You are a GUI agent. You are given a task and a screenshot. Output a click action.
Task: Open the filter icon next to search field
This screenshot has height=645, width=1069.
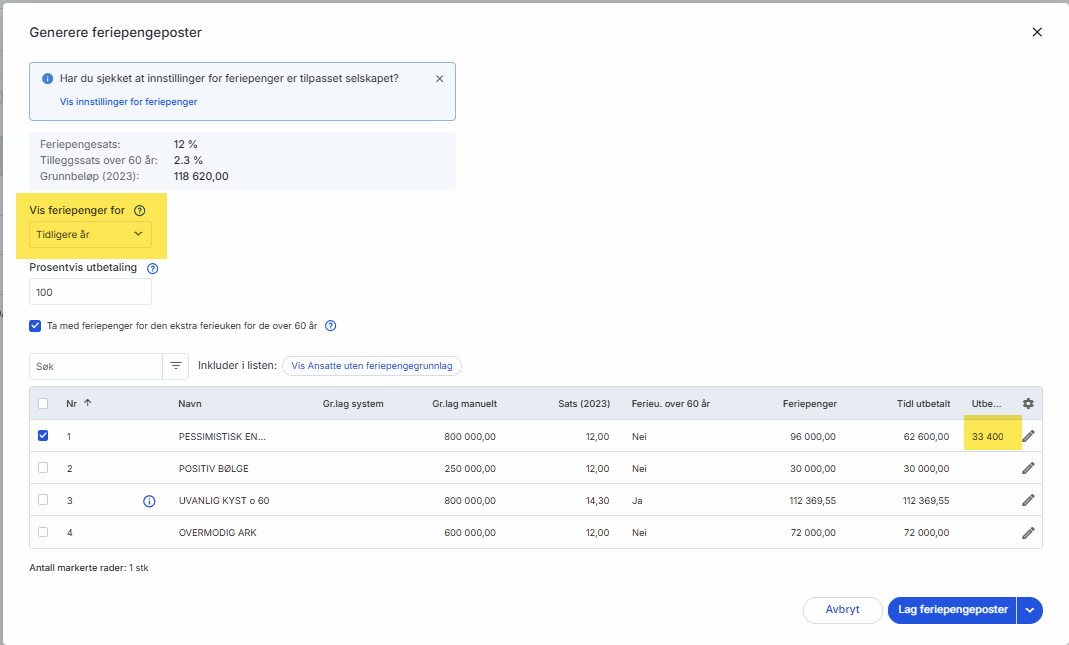[176, 366]
